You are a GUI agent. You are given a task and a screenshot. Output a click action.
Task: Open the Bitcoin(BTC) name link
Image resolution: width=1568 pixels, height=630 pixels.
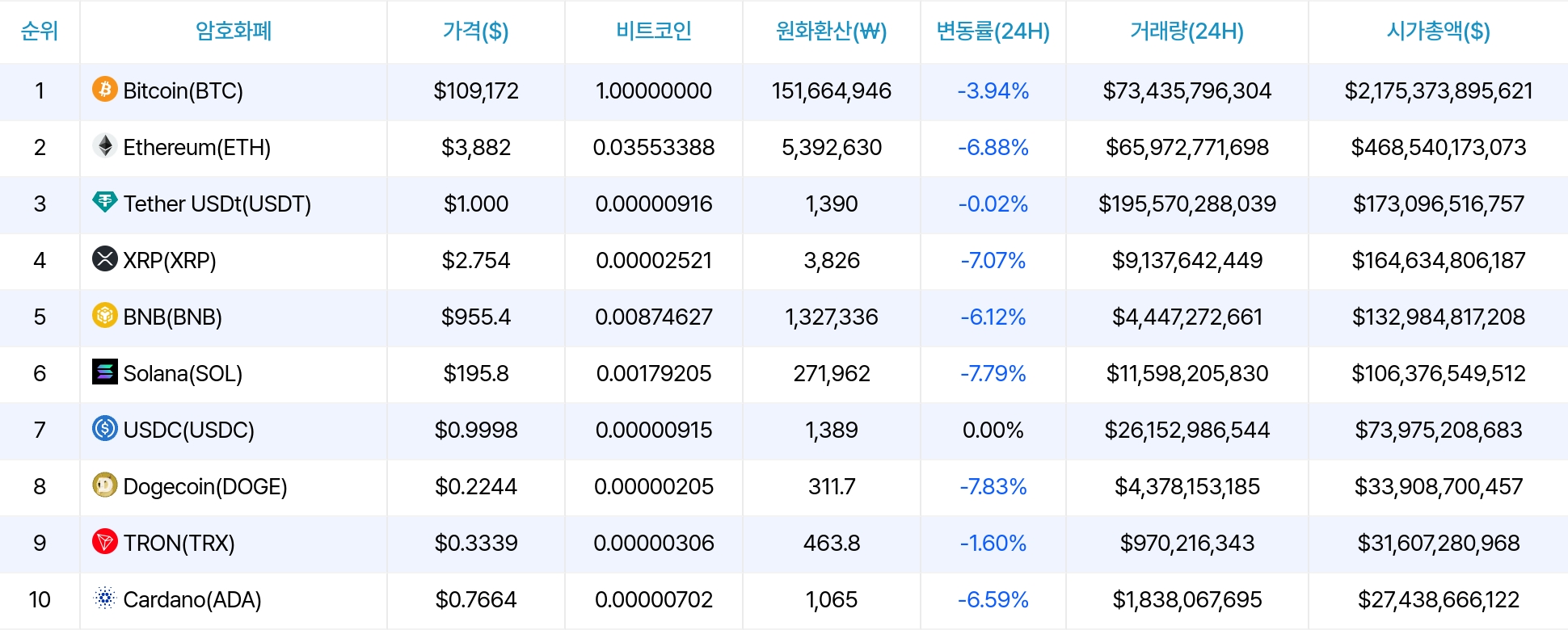tap(183, 90)
